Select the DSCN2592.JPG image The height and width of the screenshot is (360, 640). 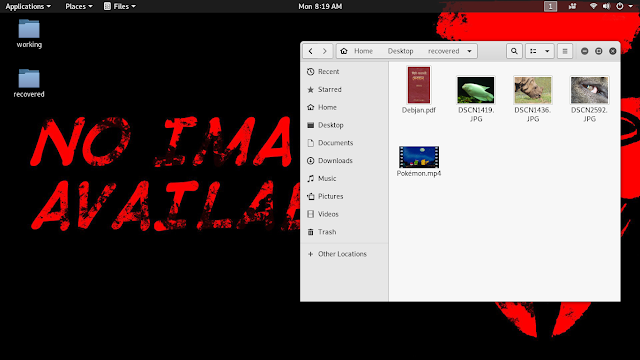589,90
